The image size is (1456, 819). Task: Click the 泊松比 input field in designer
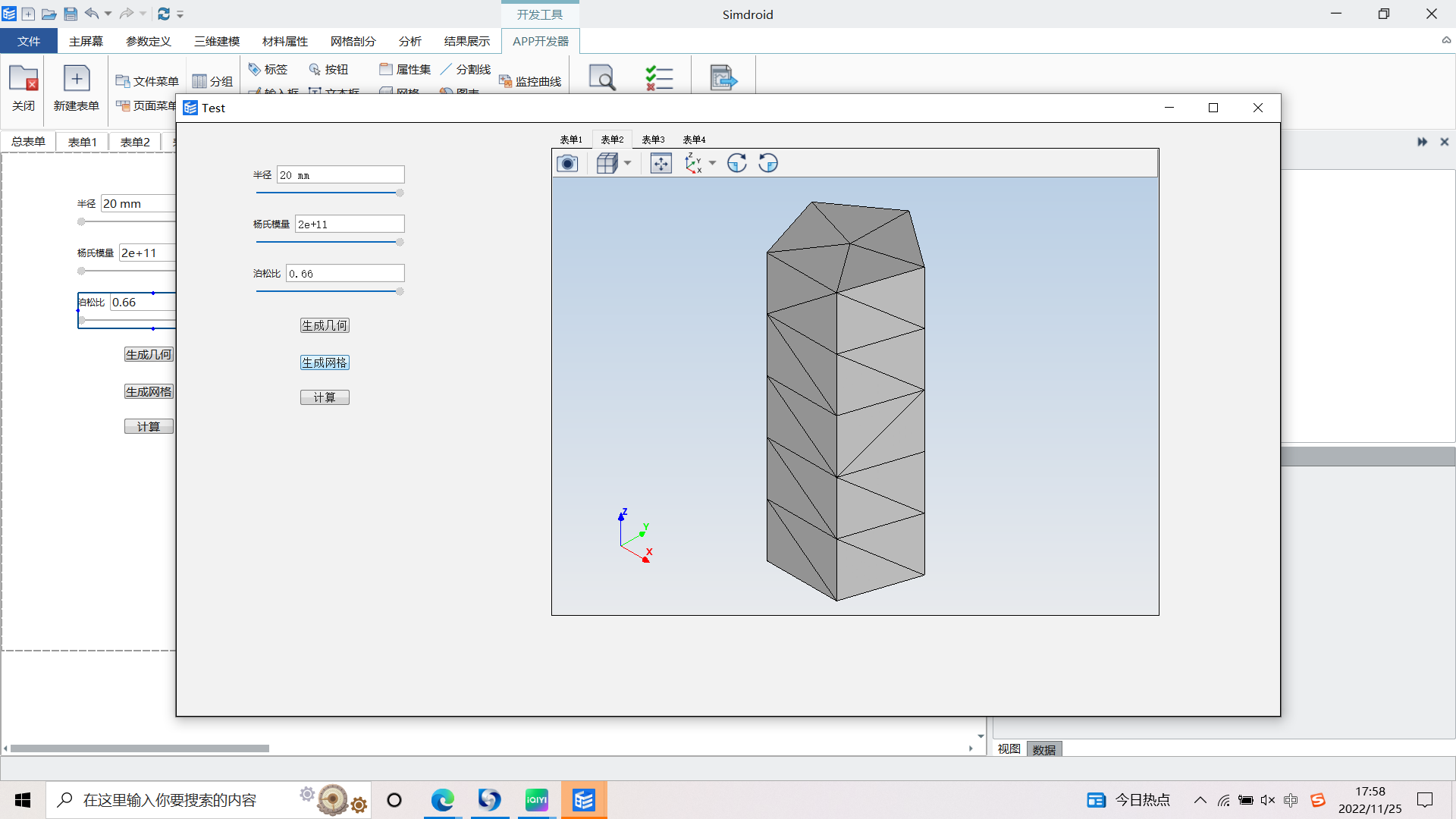[143, 302]
